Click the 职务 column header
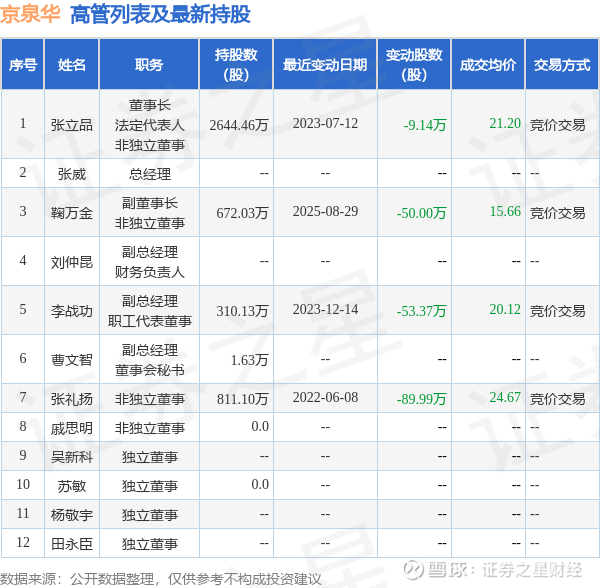The width and height of the screenshot is (600, 588). point(149,64)
